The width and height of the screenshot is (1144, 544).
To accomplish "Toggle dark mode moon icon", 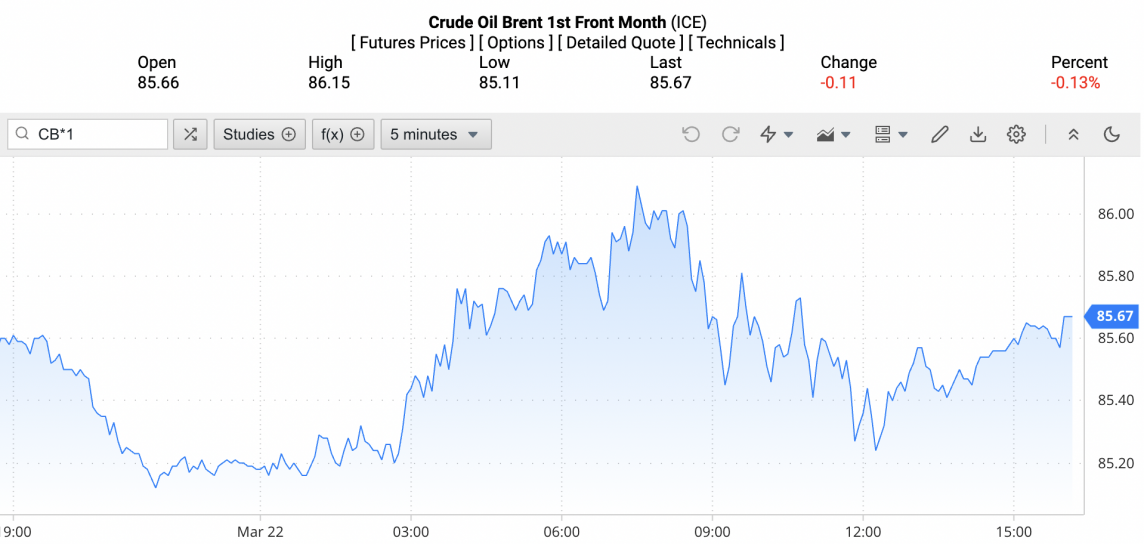I will pos(1111,134).
